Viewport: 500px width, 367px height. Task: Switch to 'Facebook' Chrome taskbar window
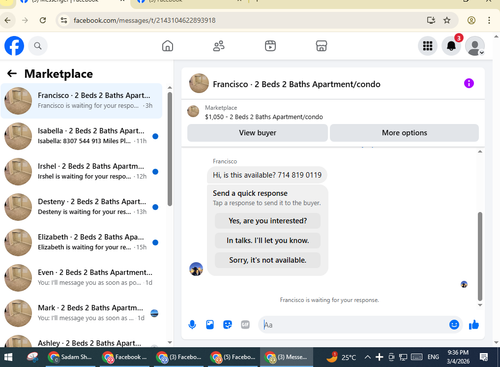click(124, 357)
